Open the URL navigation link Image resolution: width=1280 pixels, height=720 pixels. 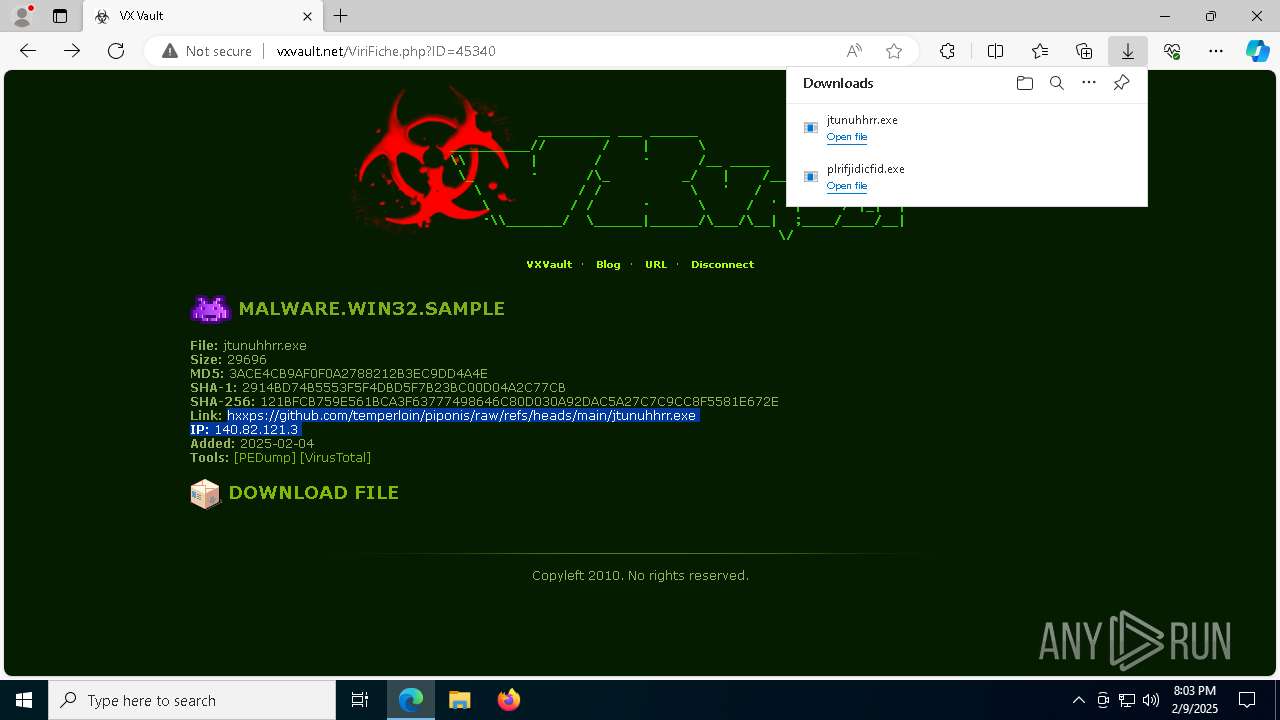click(656, 265)
